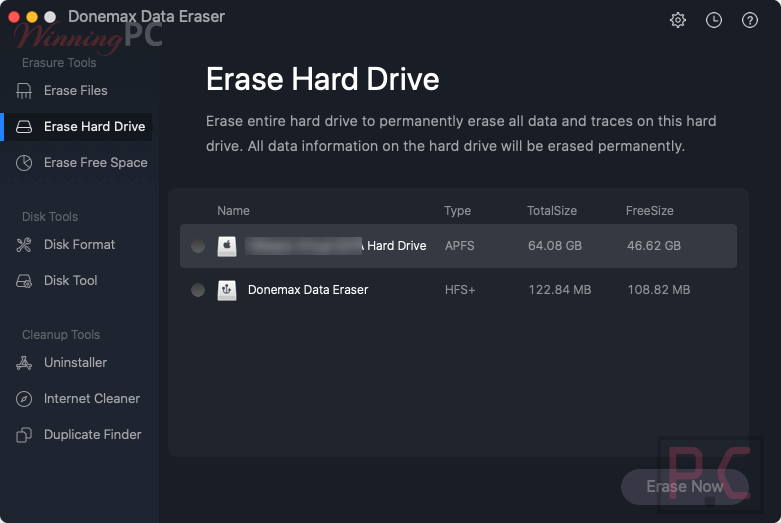Launch the Duplicate Finder tool
This screenshot has height=523, width=781.
point(93,435)
